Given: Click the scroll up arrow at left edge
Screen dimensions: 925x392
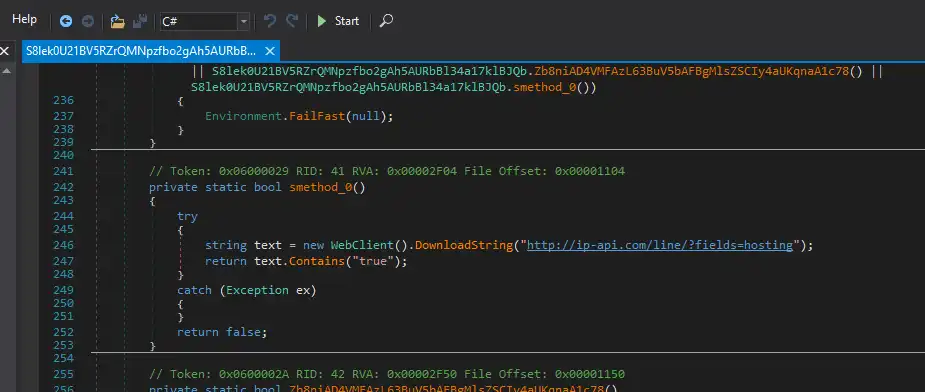Looking at the screenshot, I should (x=6, y=70).
